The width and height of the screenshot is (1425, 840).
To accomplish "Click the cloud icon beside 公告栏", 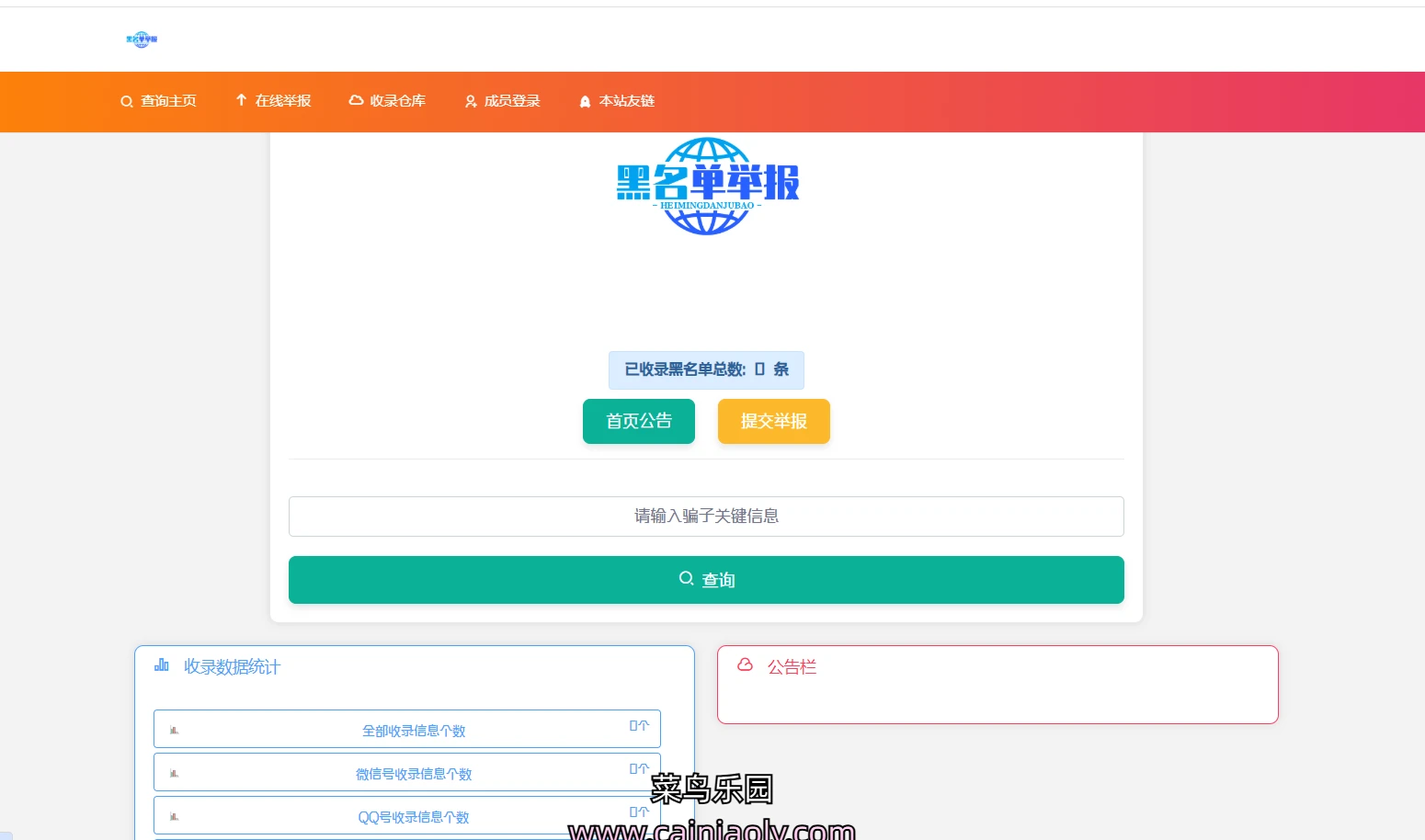I will (x=745, y=664).
